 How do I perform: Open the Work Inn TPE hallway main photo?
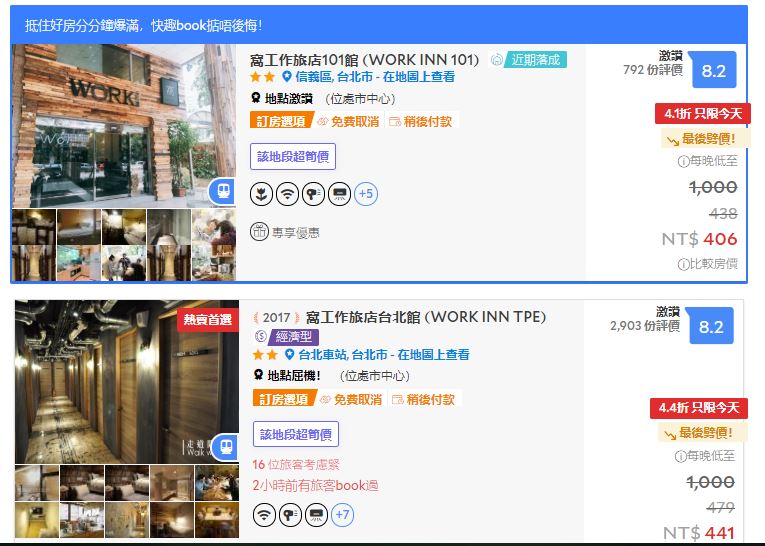click(127, 382)
